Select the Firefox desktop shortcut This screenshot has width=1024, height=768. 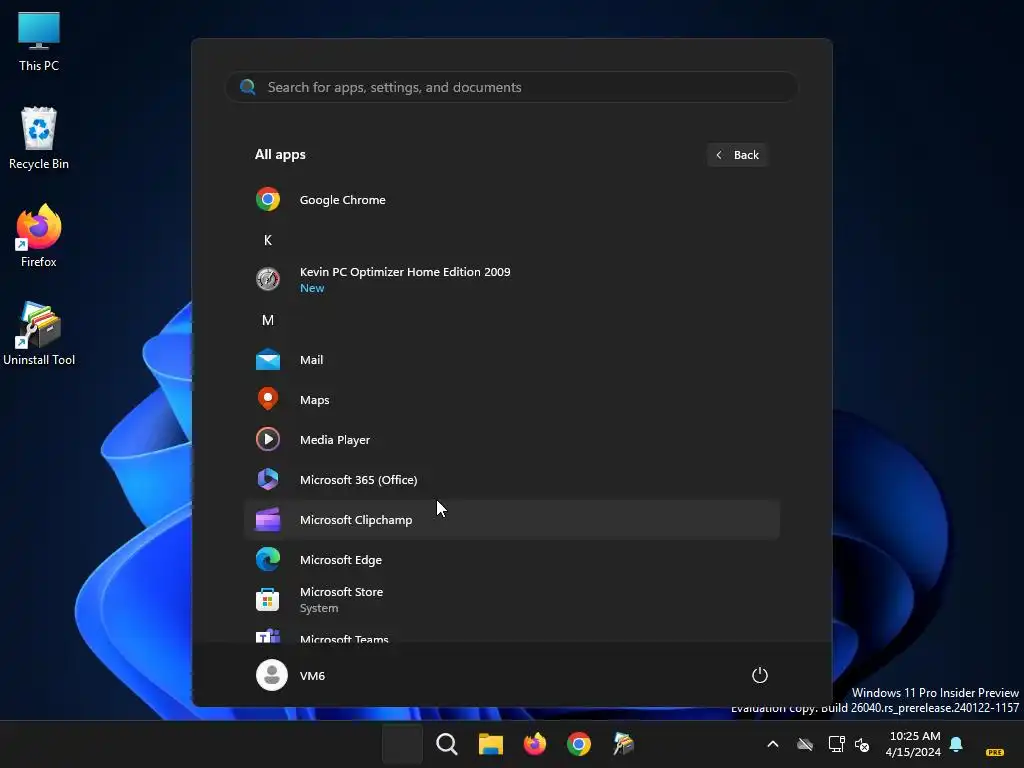[39, 236]
